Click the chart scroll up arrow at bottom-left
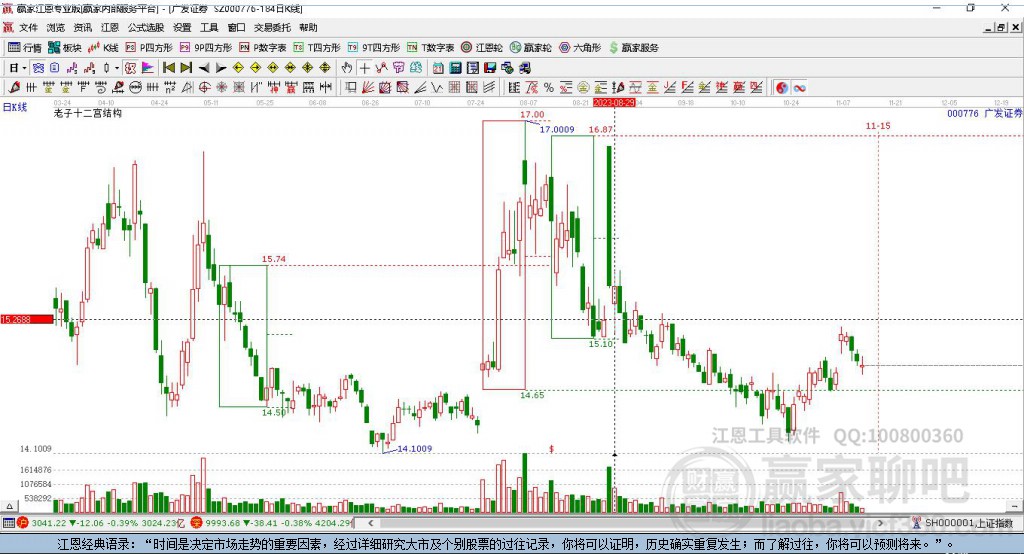The image size is (1024, 554). click(x=9, y=506)
